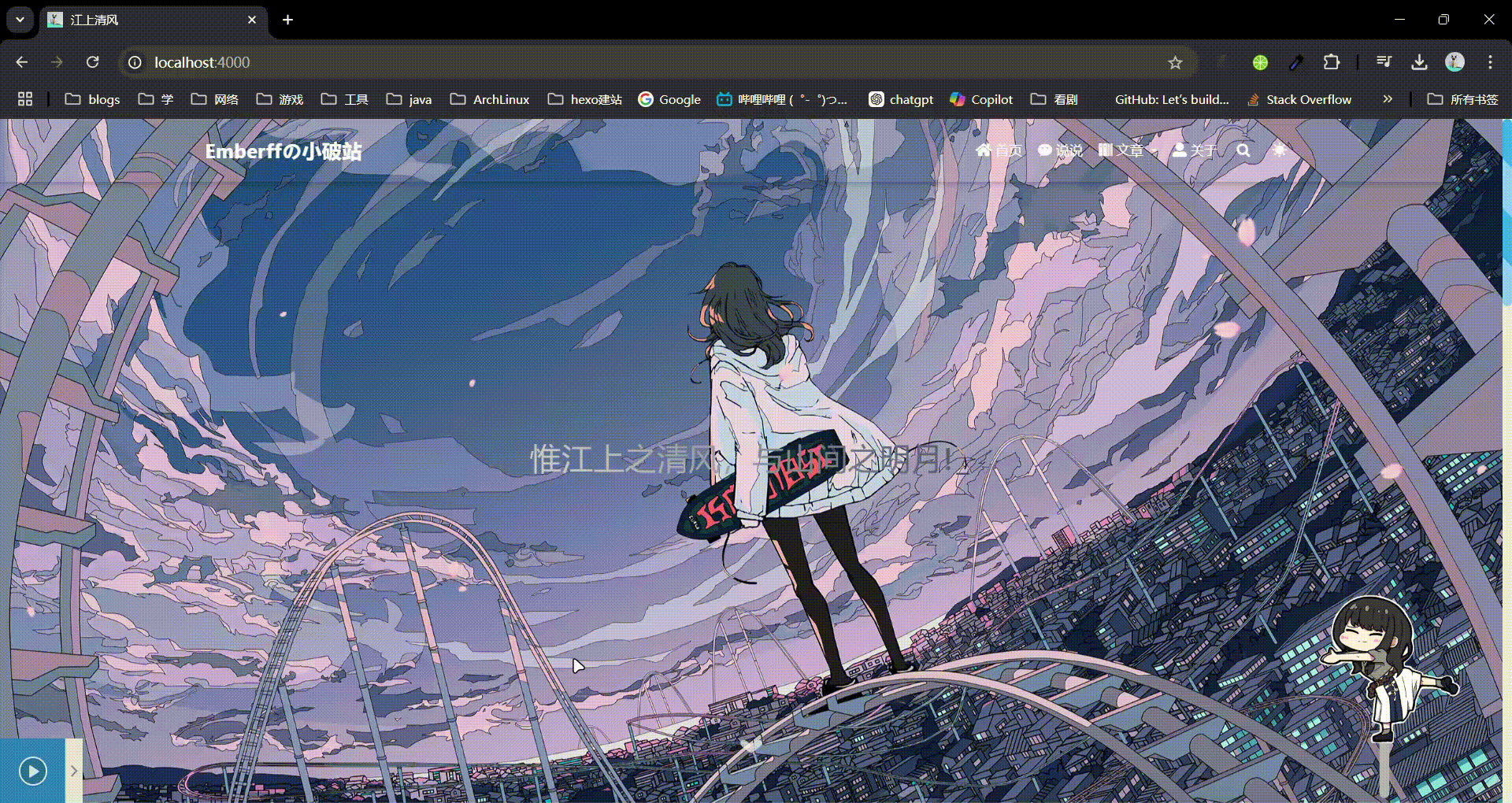Play music with the player button

tap(32, 771)
